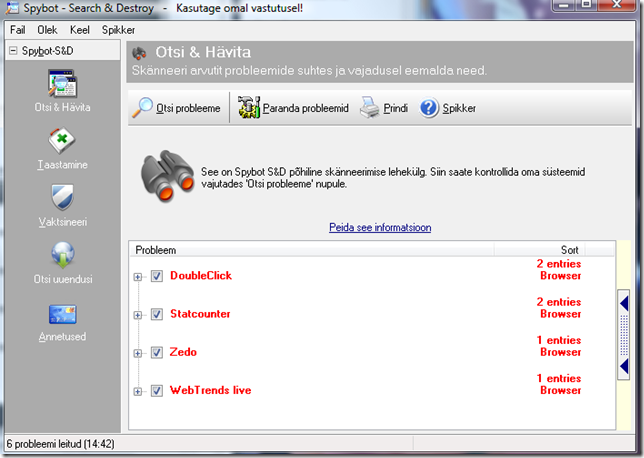Sort by the Probleem column header
644x458 pixels.
point(312,250)
